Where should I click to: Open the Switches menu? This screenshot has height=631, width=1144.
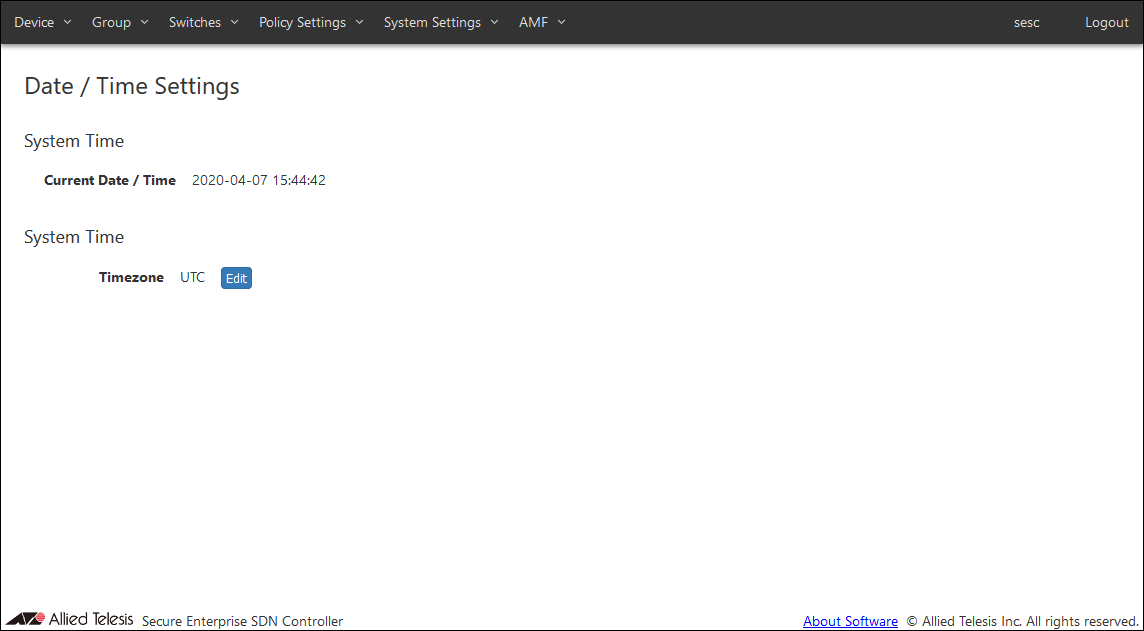click(203, 22)
